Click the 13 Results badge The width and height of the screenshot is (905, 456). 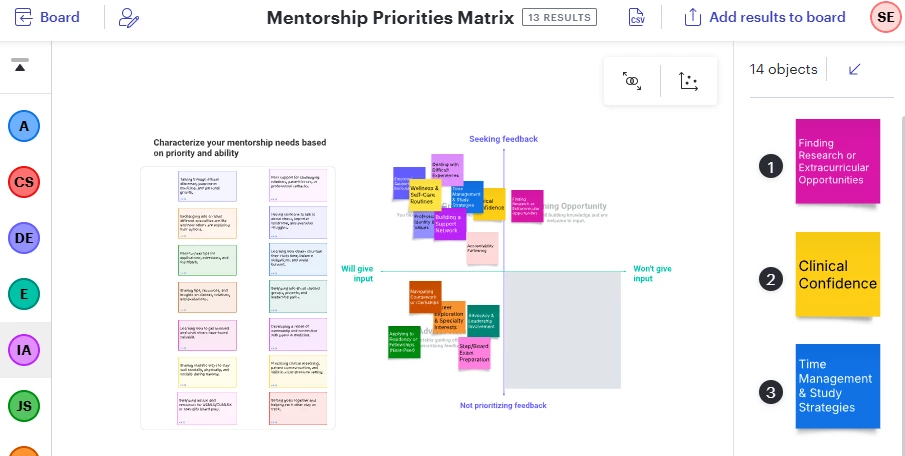(559, 17)
